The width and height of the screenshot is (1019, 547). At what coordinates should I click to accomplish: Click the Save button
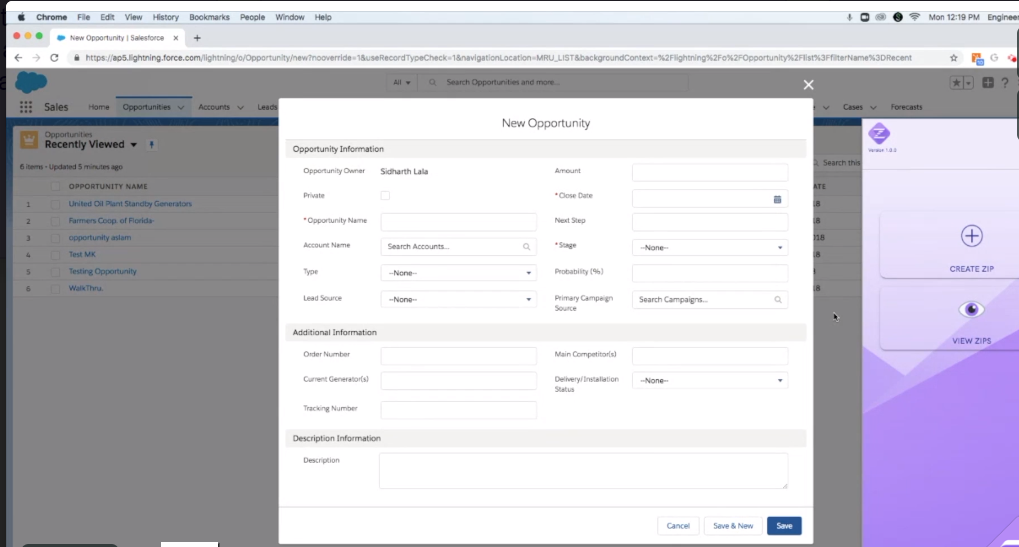coord(784,526)
